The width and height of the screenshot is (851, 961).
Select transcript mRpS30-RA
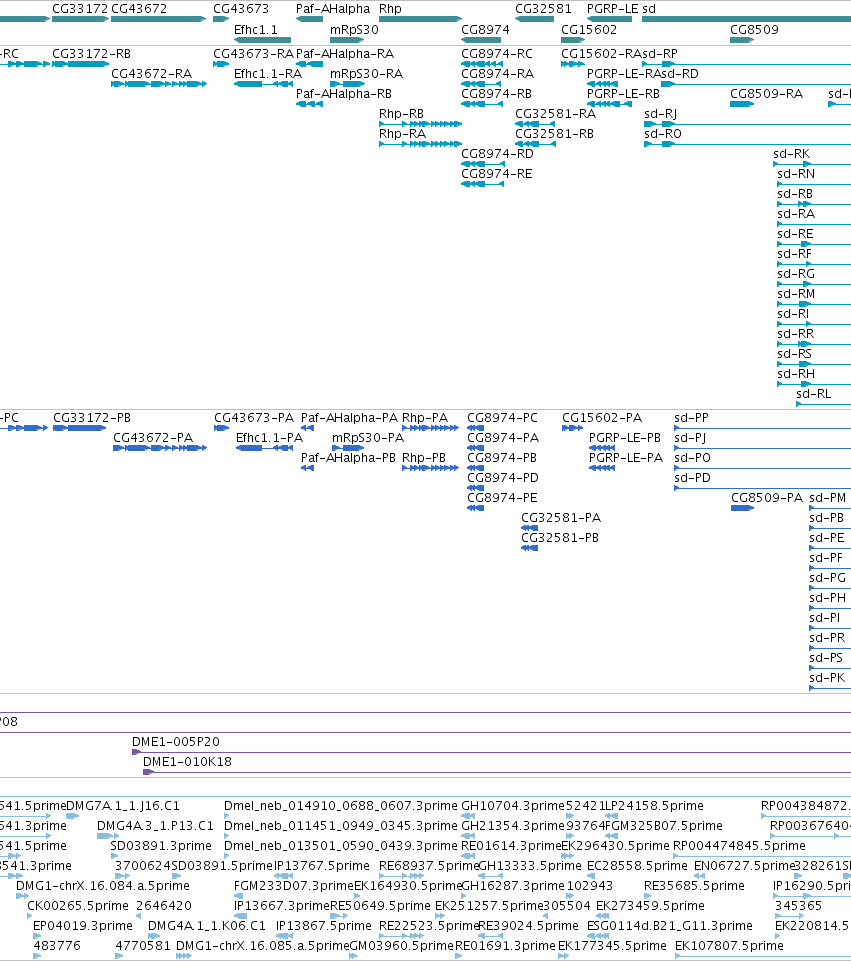coord(366,74)
